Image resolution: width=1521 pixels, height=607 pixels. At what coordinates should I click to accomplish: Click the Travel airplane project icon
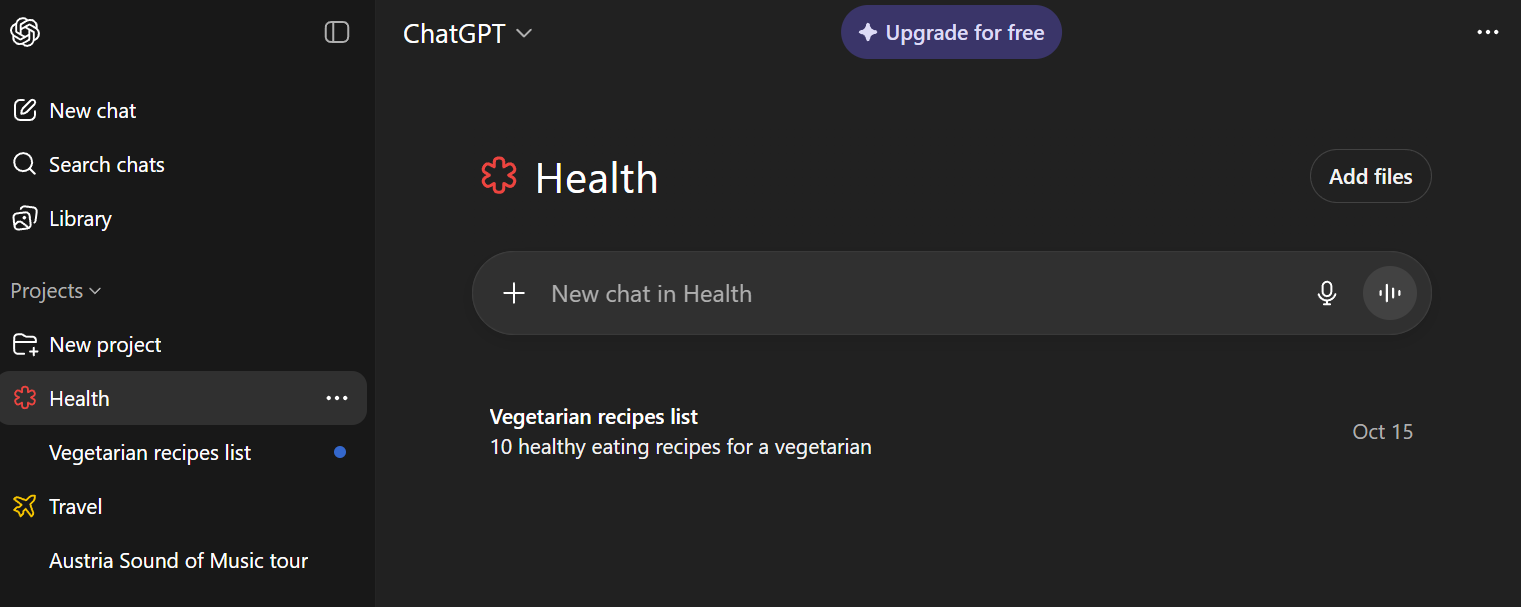[25, 506]
